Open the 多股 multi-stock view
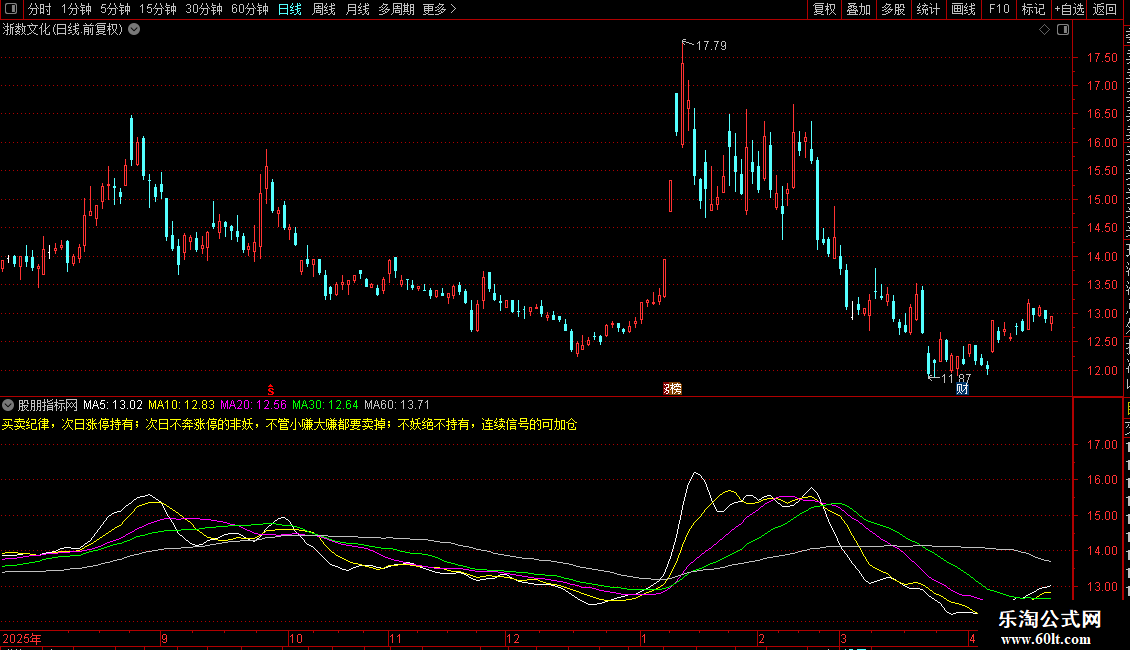Image resolution: width=1130 pixels, height=650 pixels. (x=893, y=9)
